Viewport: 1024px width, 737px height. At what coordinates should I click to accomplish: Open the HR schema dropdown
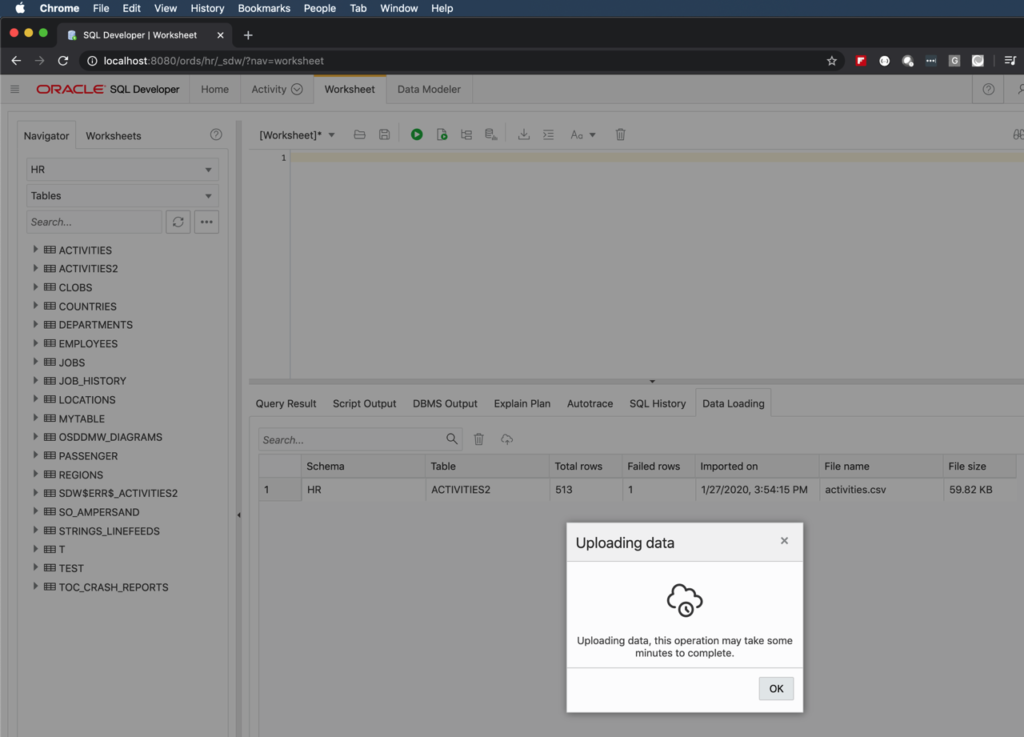(x=122, y=169)
